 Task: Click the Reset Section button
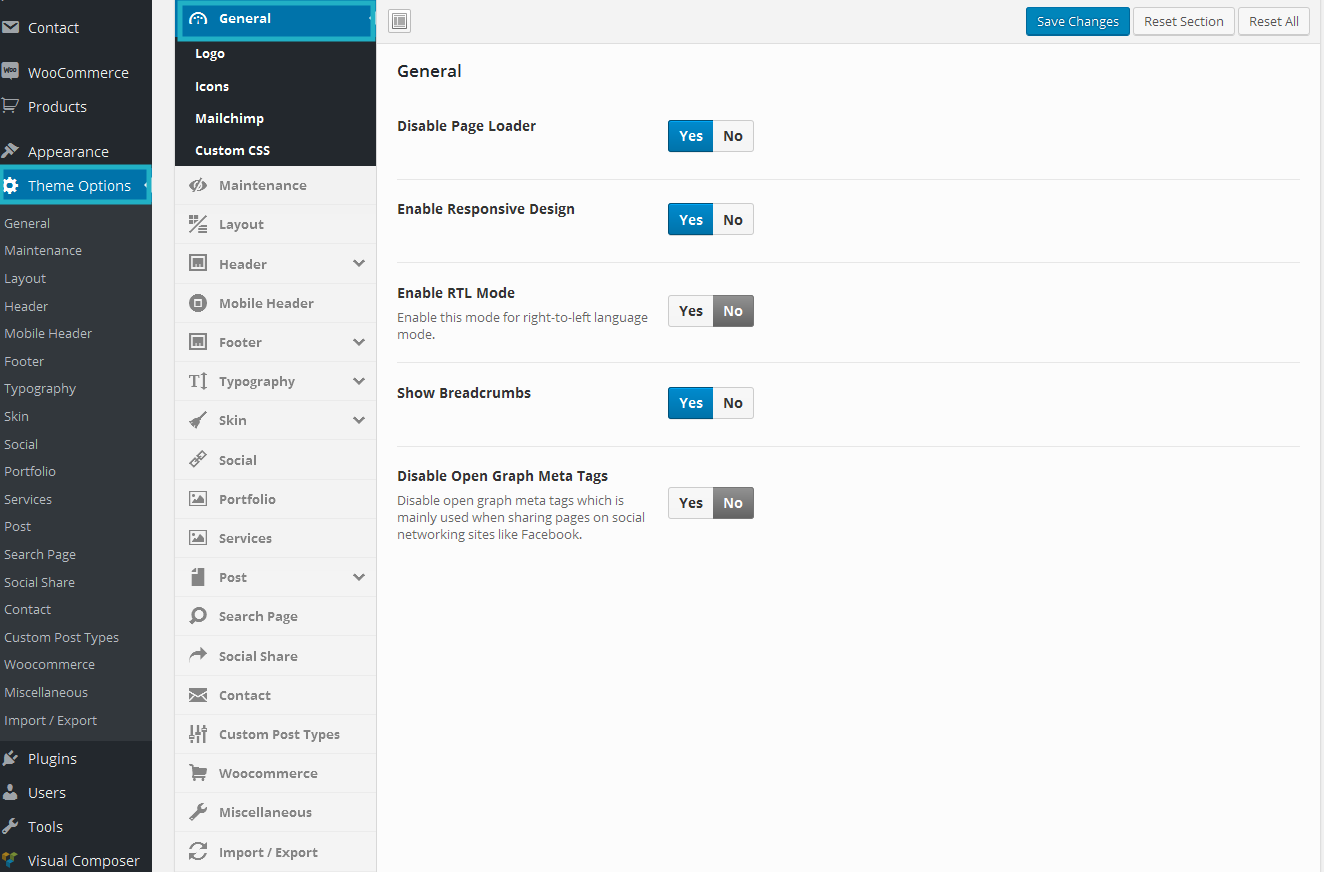click(1184, 21)
